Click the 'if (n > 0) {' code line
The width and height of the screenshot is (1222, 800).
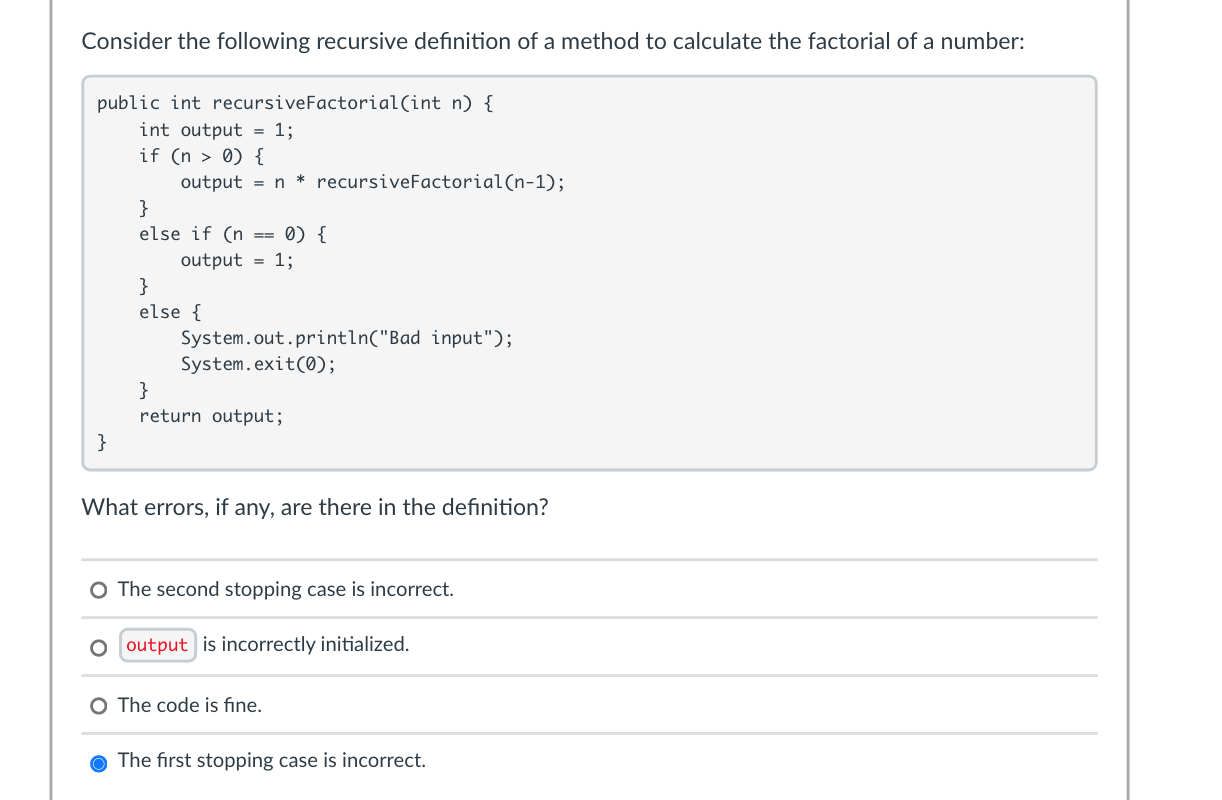point(202,155)
